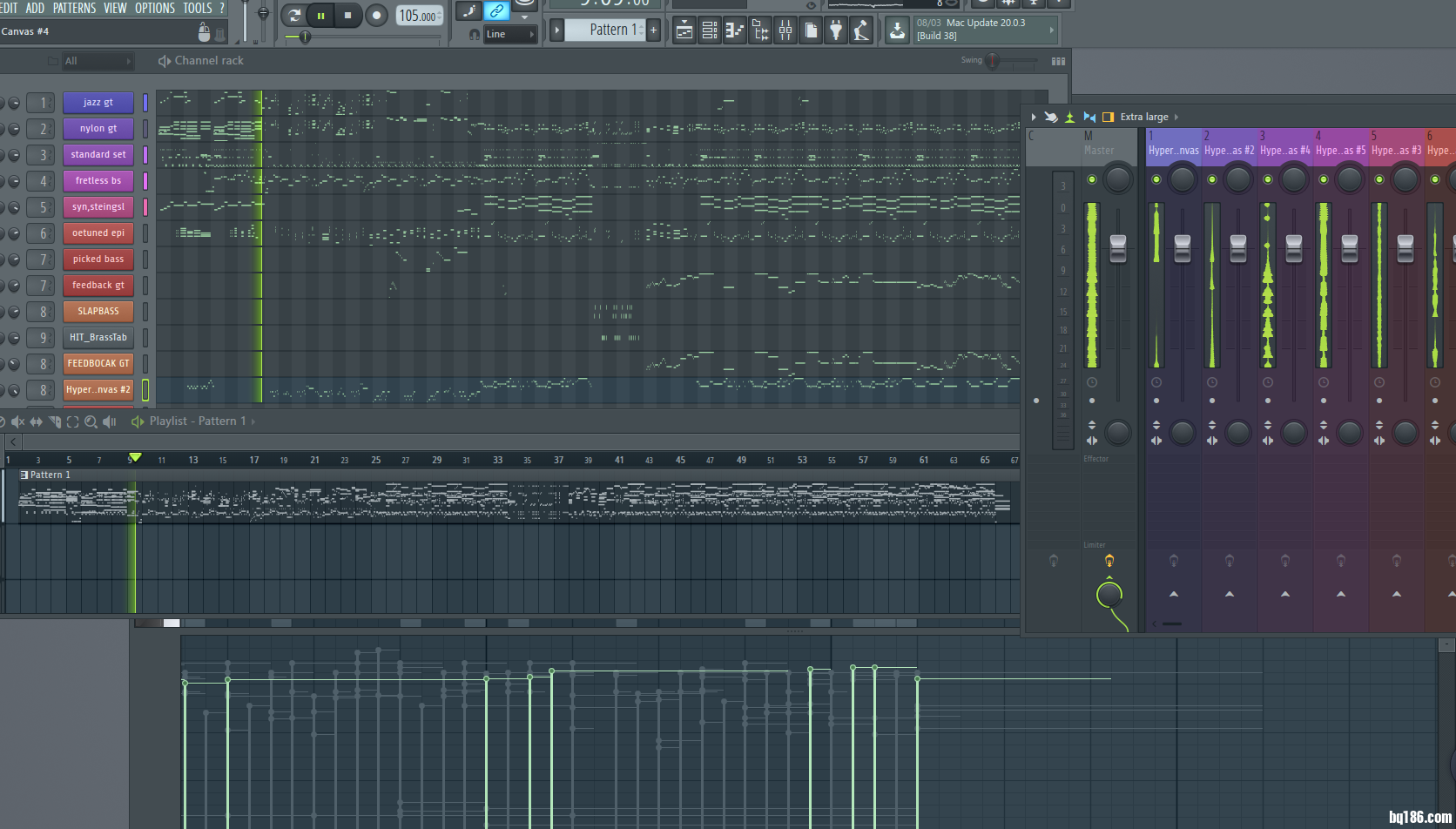Mute mixer track 5 Hype..as #3

click(1379, 179)
